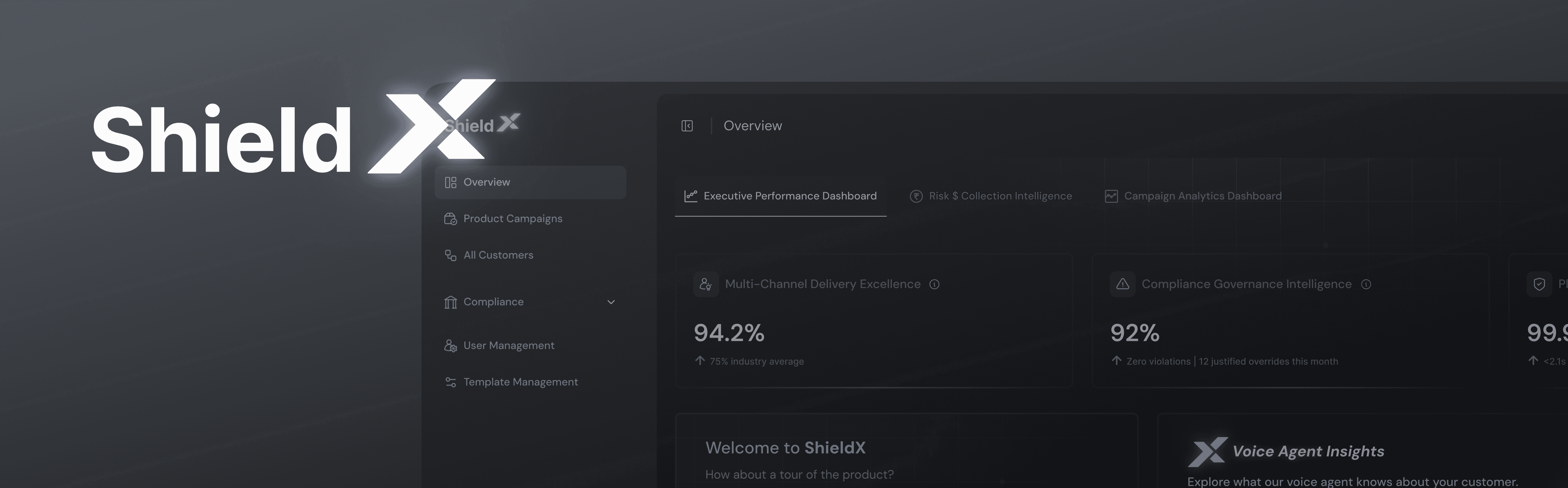The width and height of the screenshot is (1568, 488).
Task: Click the Template Management sliders icon
Action: (451, 382)
